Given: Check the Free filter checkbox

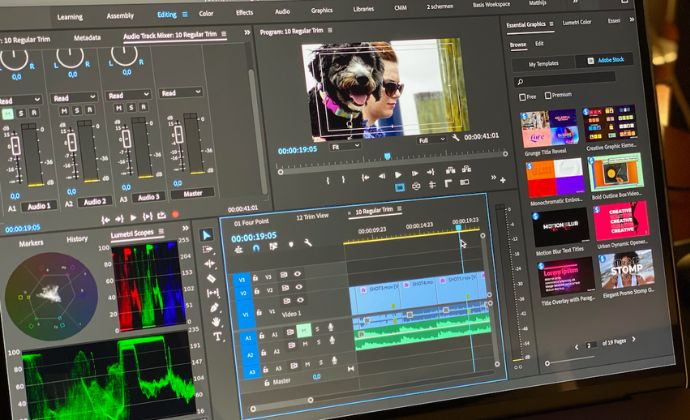Looking at the screenshot, I should point(522,97).
